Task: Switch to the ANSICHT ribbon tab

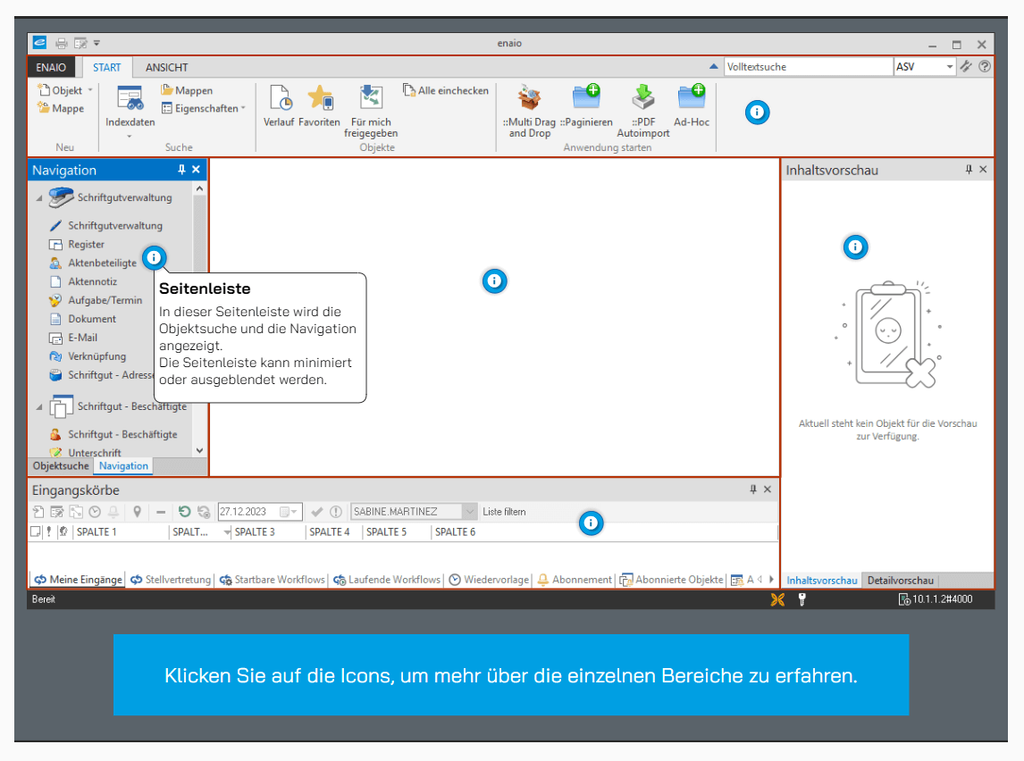Action: coord(165,67)
